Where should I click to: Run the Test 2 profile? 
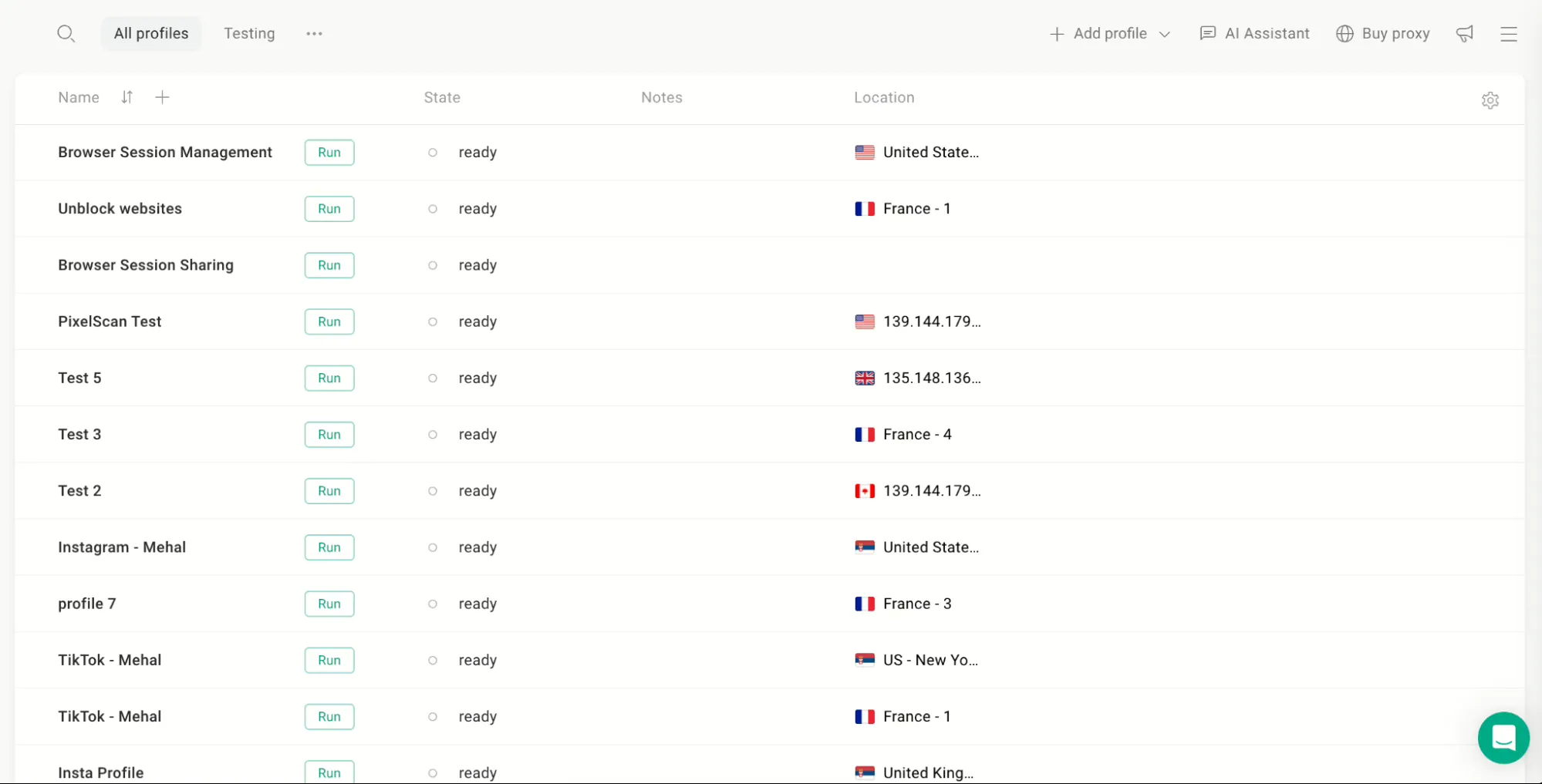click(x=329, y=491)
